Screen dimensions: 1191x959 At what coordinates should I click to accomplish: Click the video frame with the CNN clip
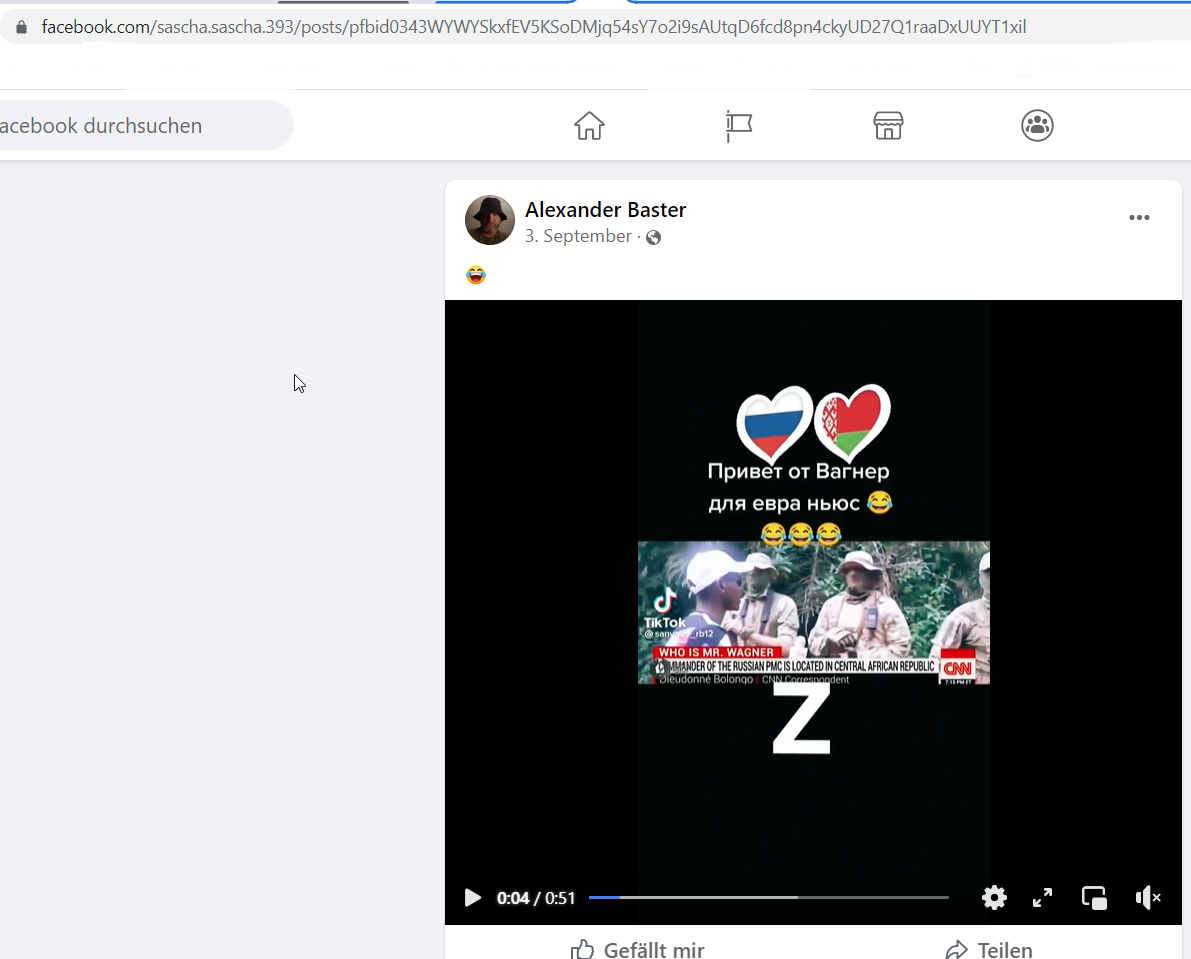[x=813, y=612]
